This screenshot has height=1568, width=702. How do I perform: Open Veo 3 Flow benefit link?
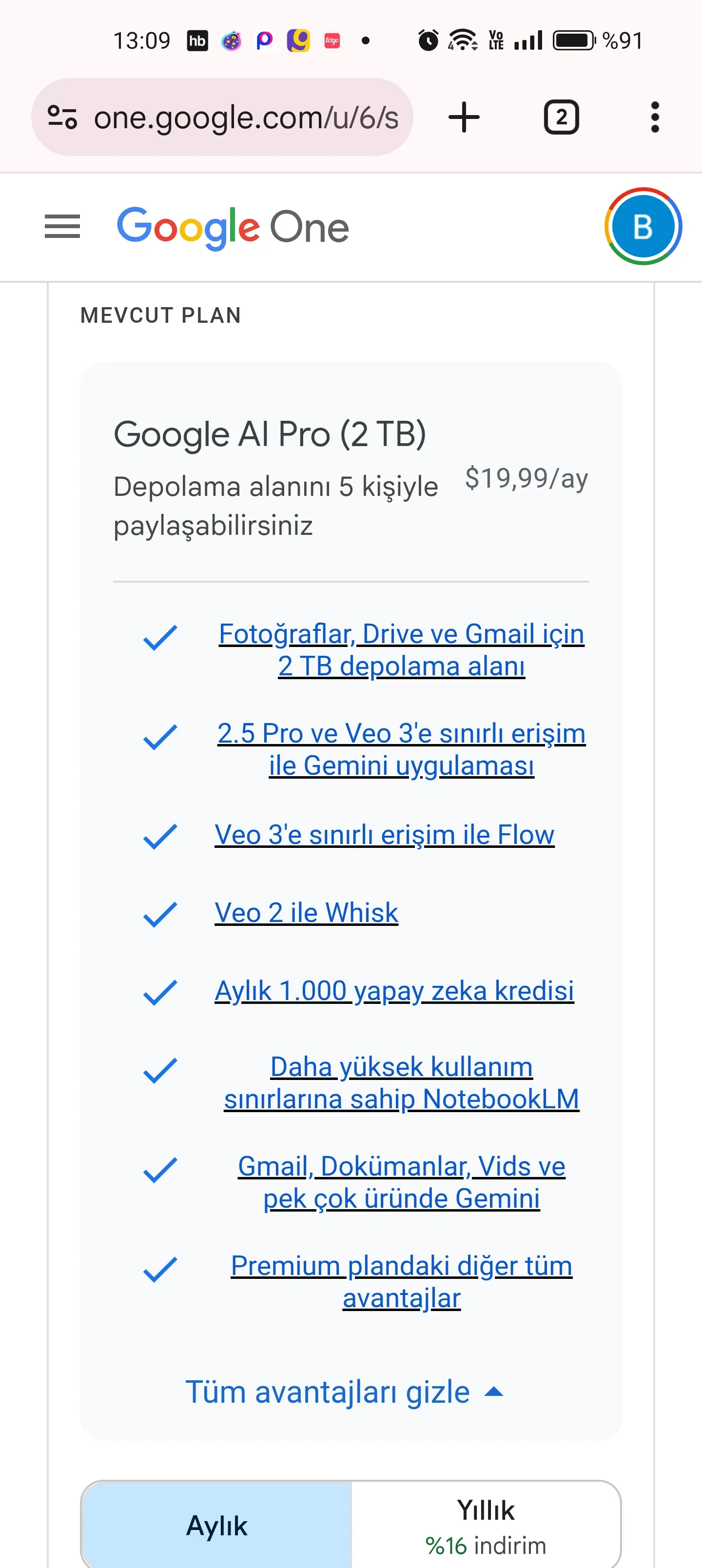[384, 835]
